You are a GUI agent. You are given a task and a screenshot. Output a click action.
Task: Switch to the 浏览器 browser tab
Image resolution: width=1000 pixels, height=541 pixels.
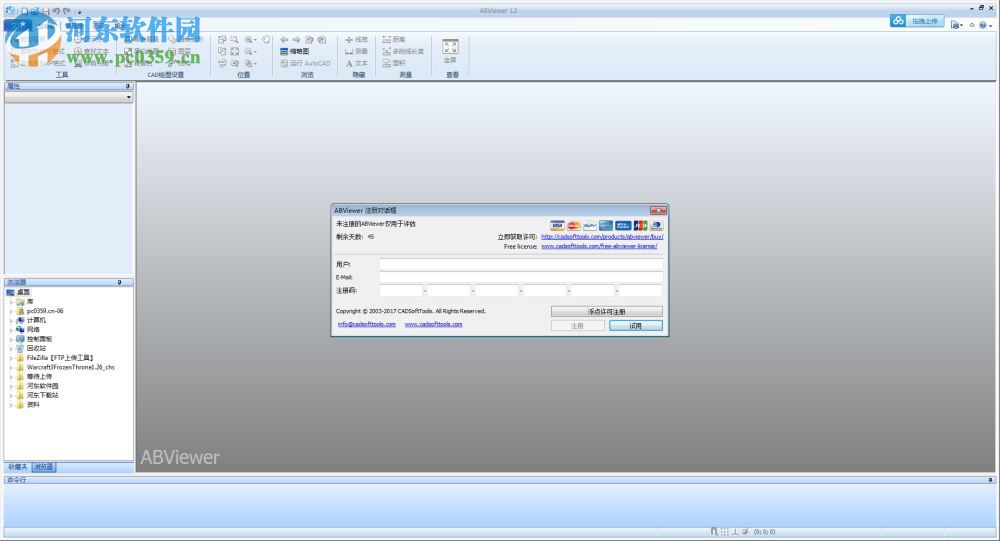[44, 467]
